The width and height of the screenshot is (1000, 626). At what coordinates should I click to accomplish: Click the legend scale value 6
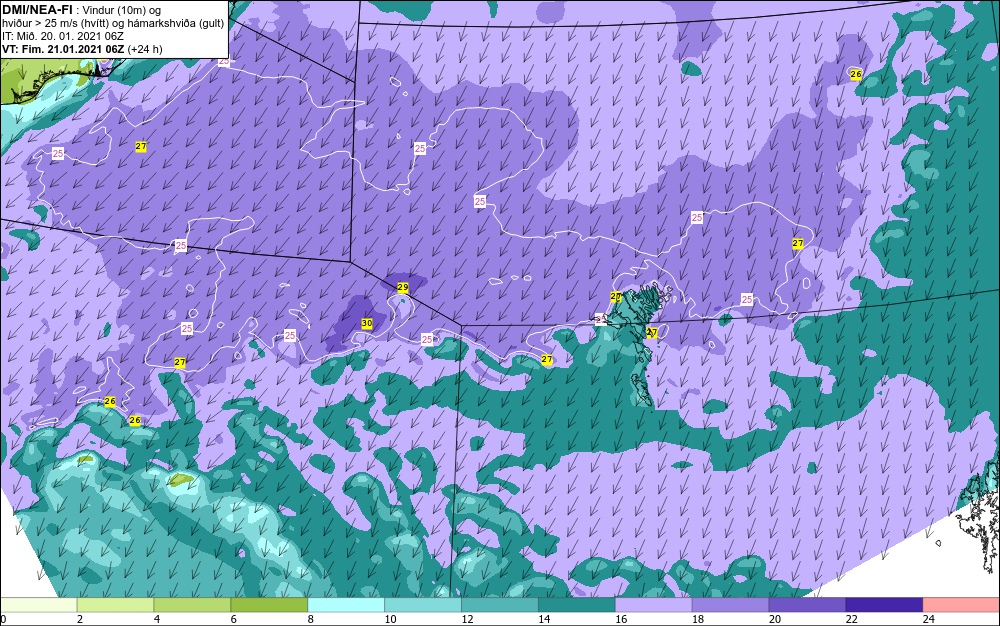tap(234, 619)
